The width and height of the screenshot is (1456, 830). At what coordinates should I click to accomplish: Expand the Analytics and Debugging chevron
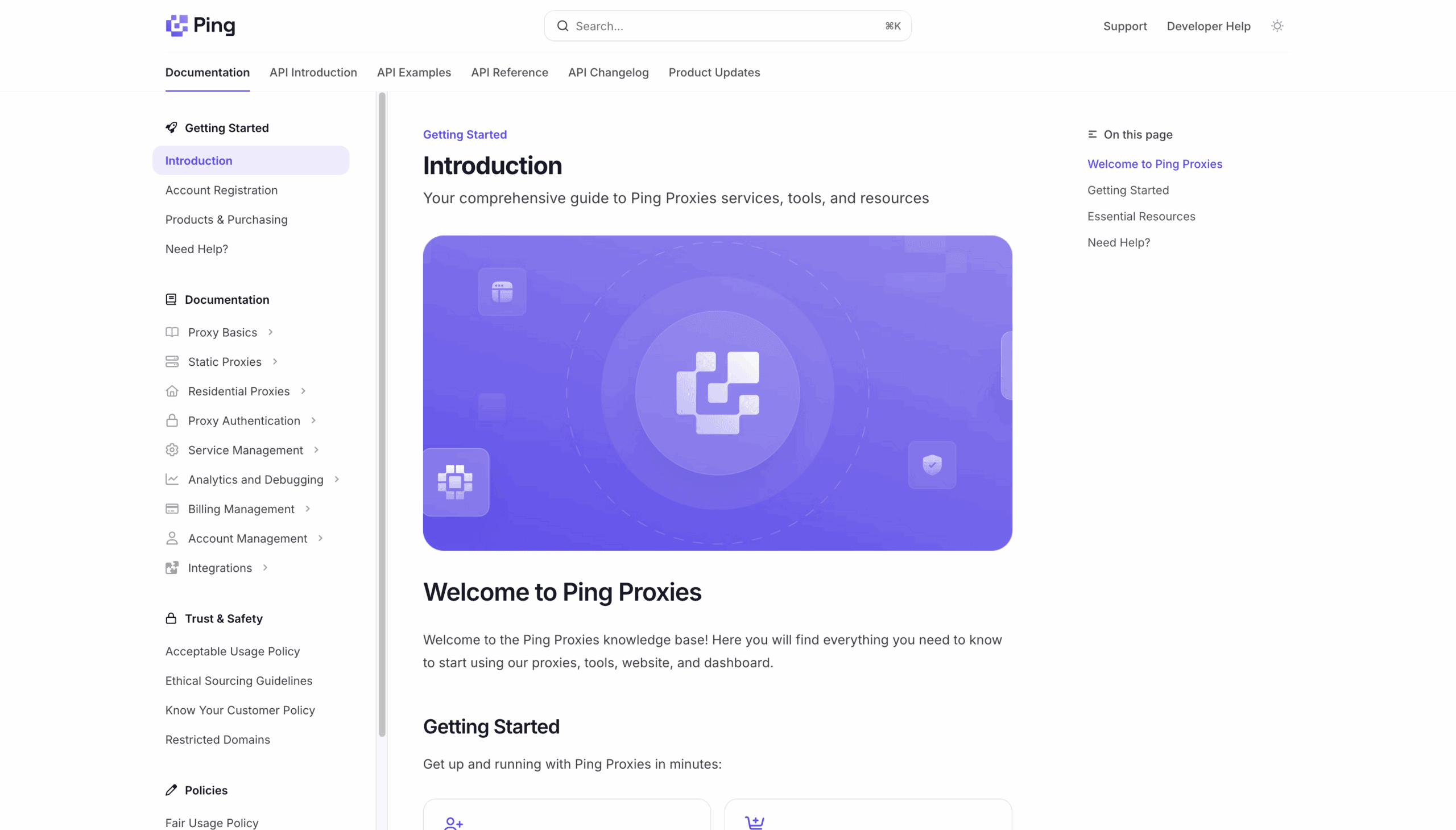(337, 480)
